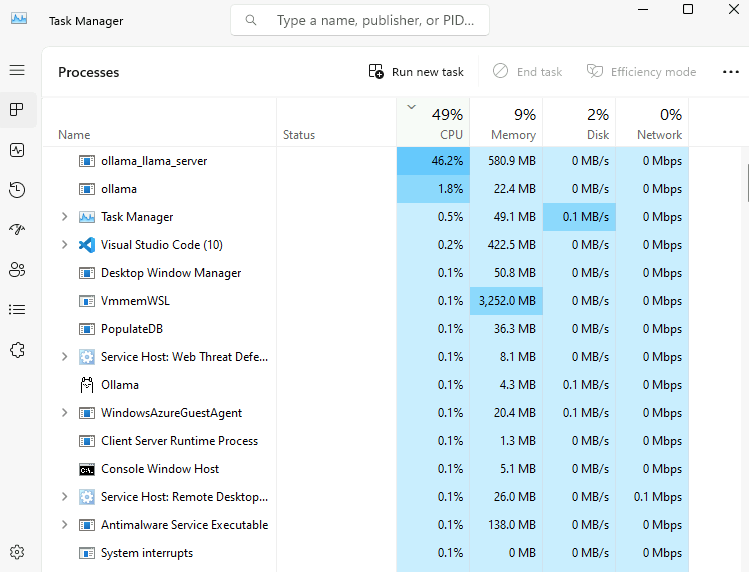This screenshot has height=572, width=749.
Task: Click the Console Window Host icon
Action: tap(87, 469)
